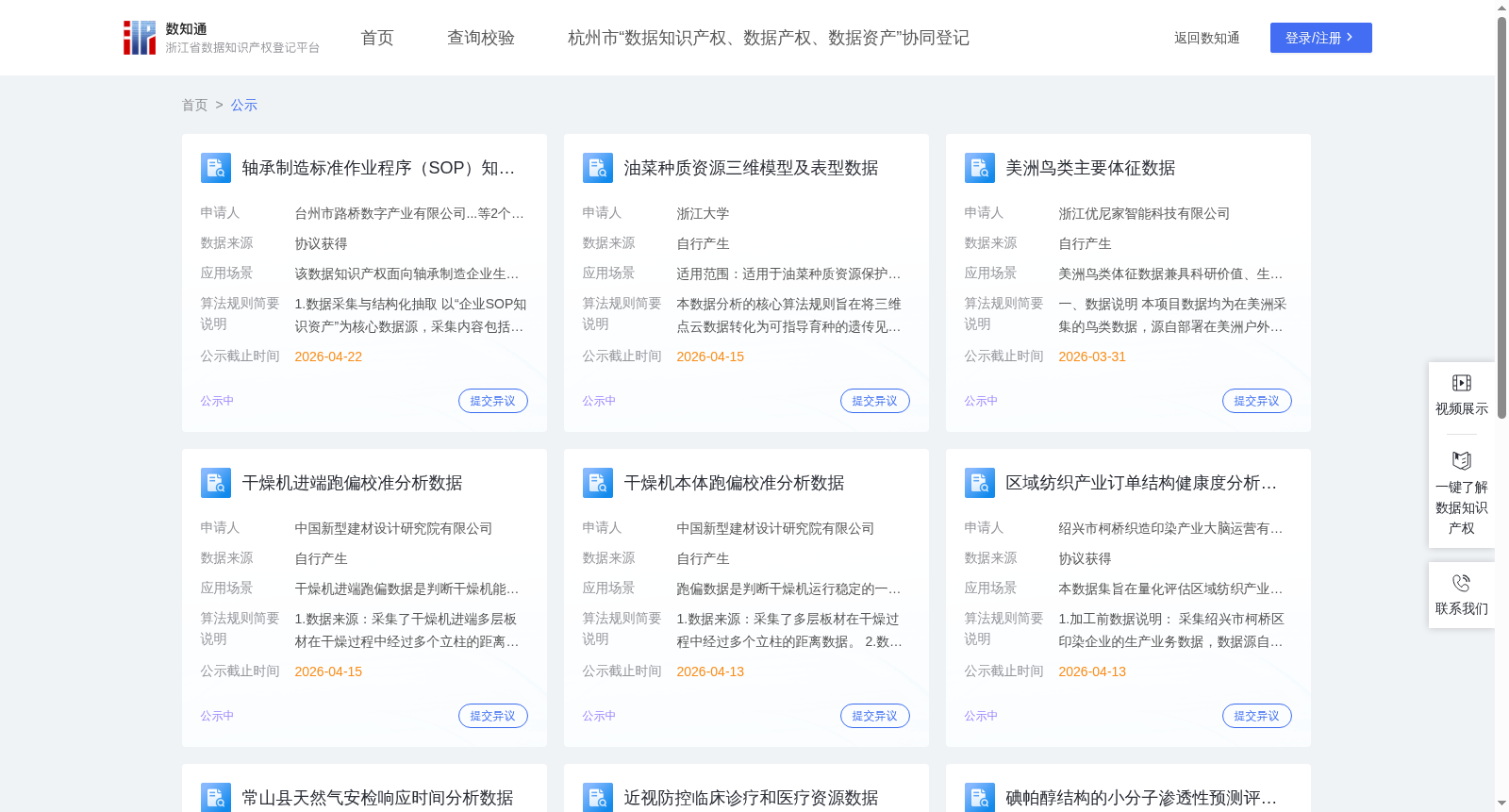This screenshot has width=1509, height=812.
Task: Click applicant 绍兴市柯桥织造印染产业大脑运营
Action: coord(1170,529)
